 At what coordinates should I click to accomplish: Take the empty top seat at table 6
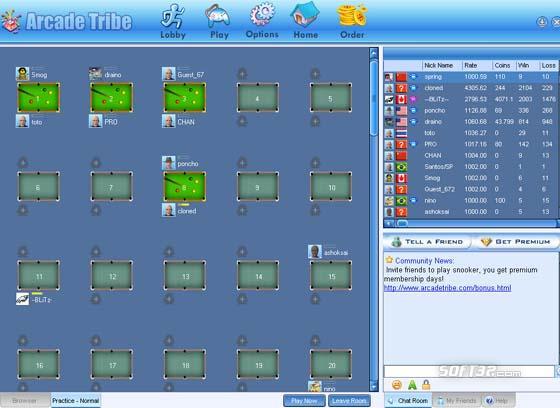tap(23, 163)
